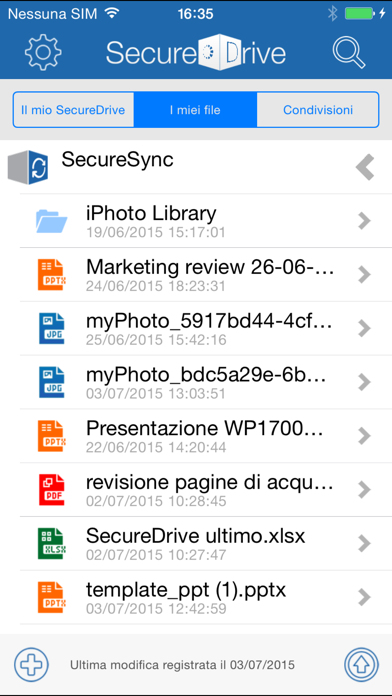392x696 pixels.
Task: Tap the magnifying glass search icon
Action: pos(349,52)
